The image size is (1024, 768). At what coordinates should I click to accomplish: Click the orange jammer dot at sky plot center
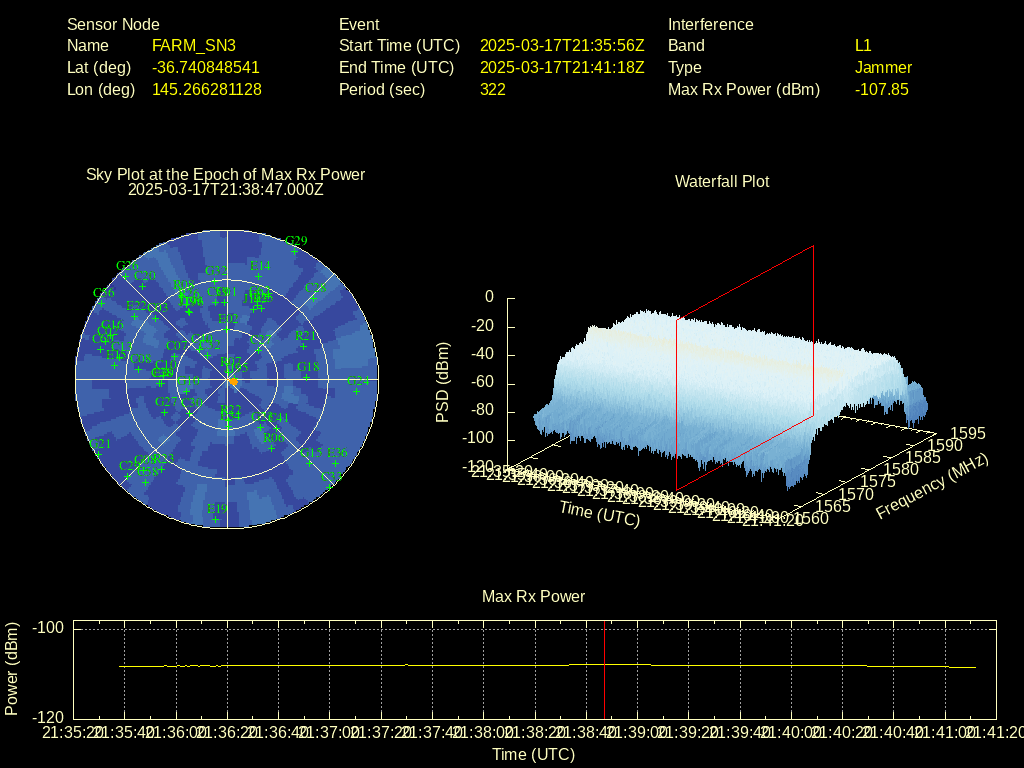click(233, 382)
